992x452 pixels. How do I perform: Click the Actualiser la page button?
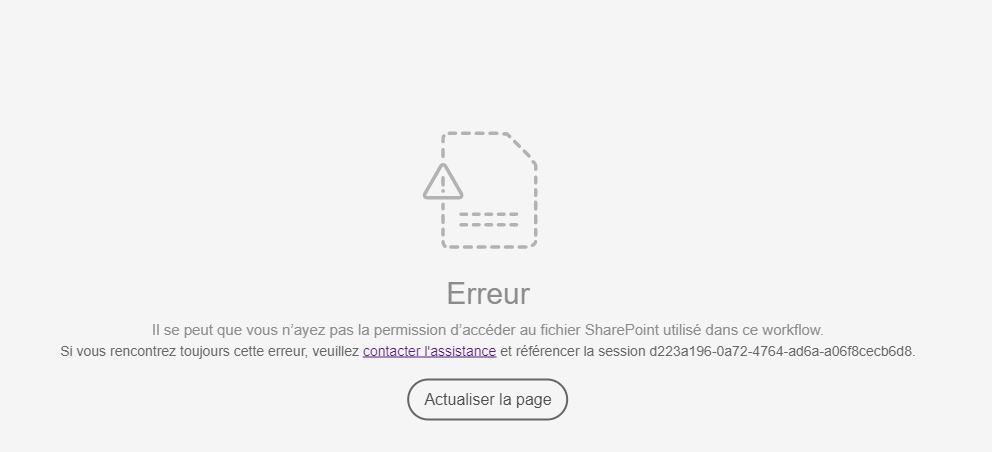point(487,399)
